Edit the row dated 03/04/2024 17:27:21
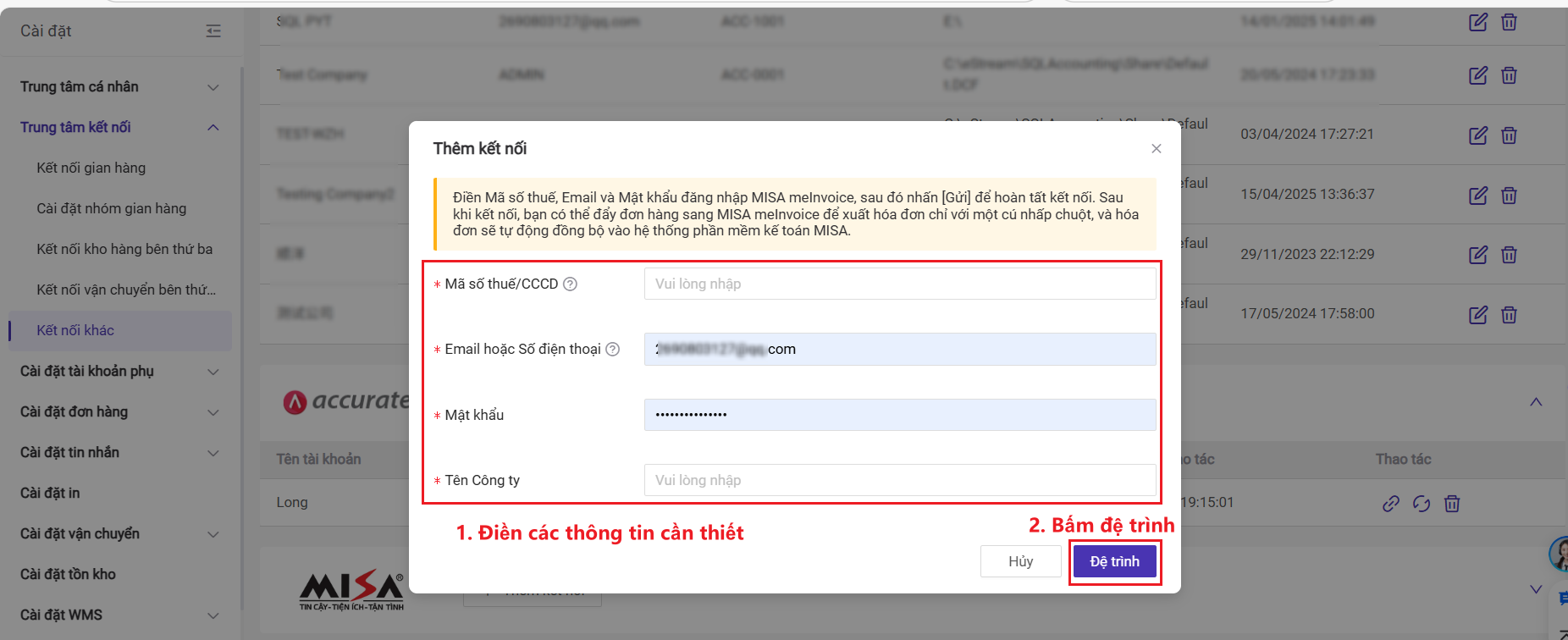The height and width of the screenshot is (640, 1568). (x=1478, y=135)
